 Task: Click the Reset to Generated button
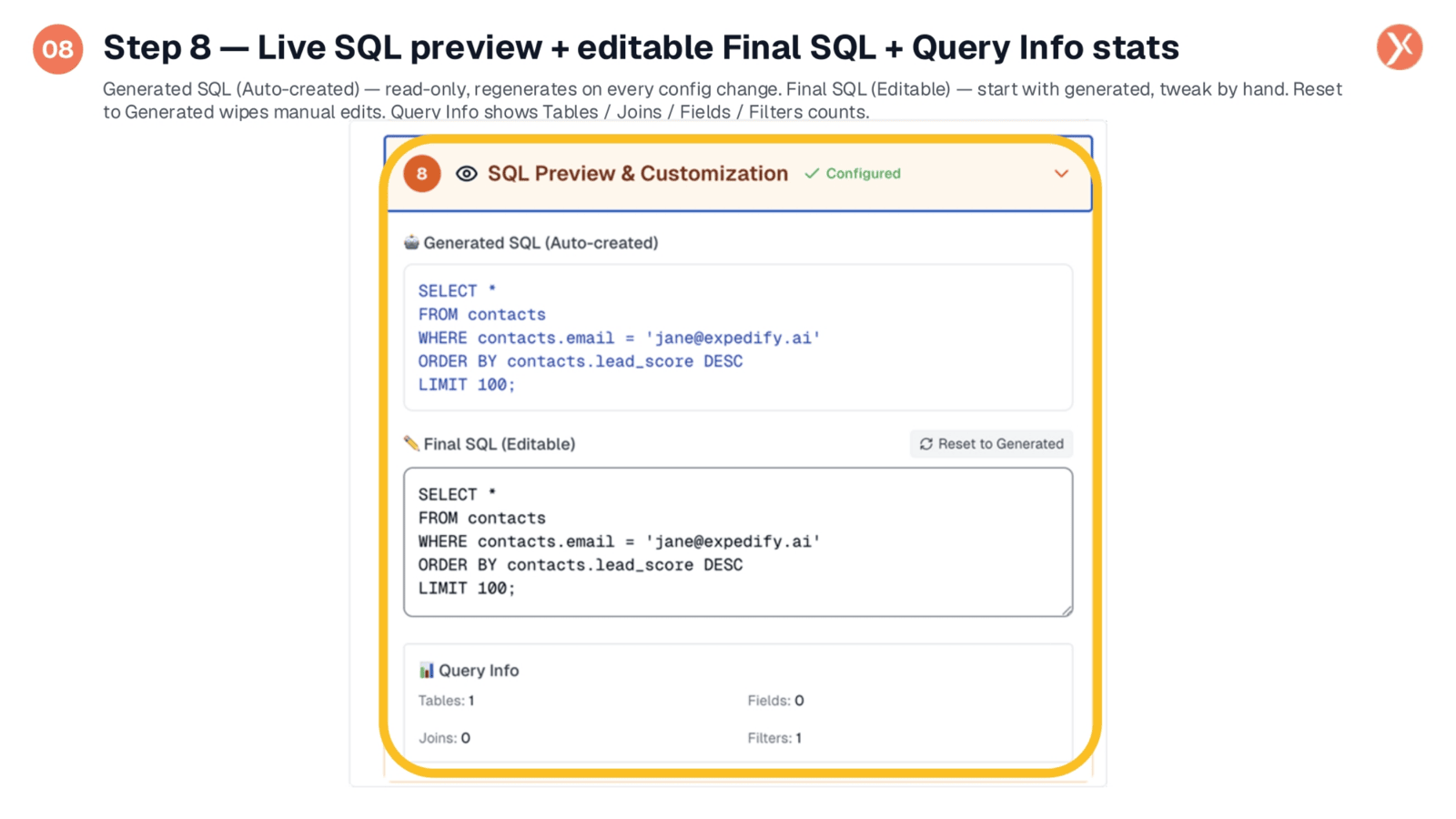click(x=991, y=444)
